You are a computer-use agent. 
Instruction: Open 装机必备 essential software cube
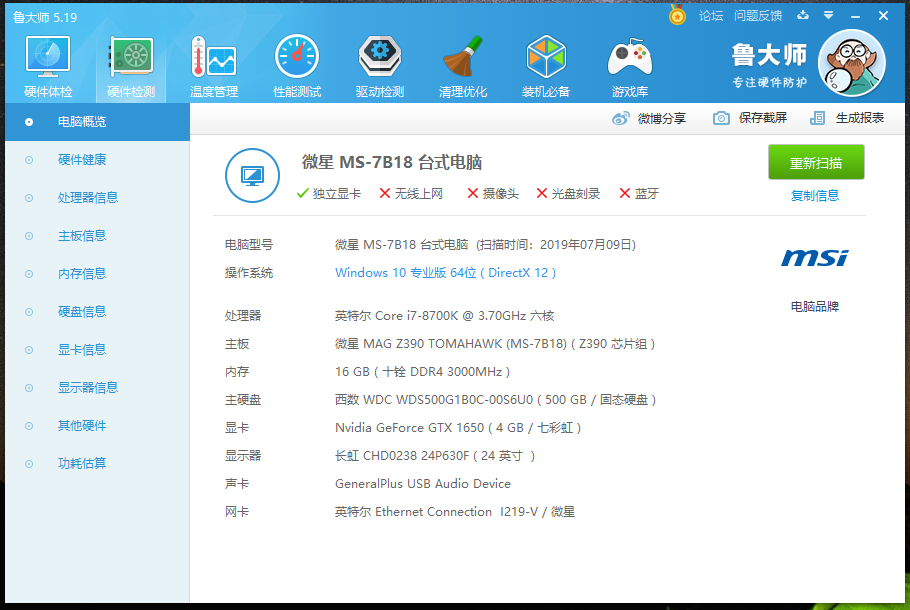546,66
